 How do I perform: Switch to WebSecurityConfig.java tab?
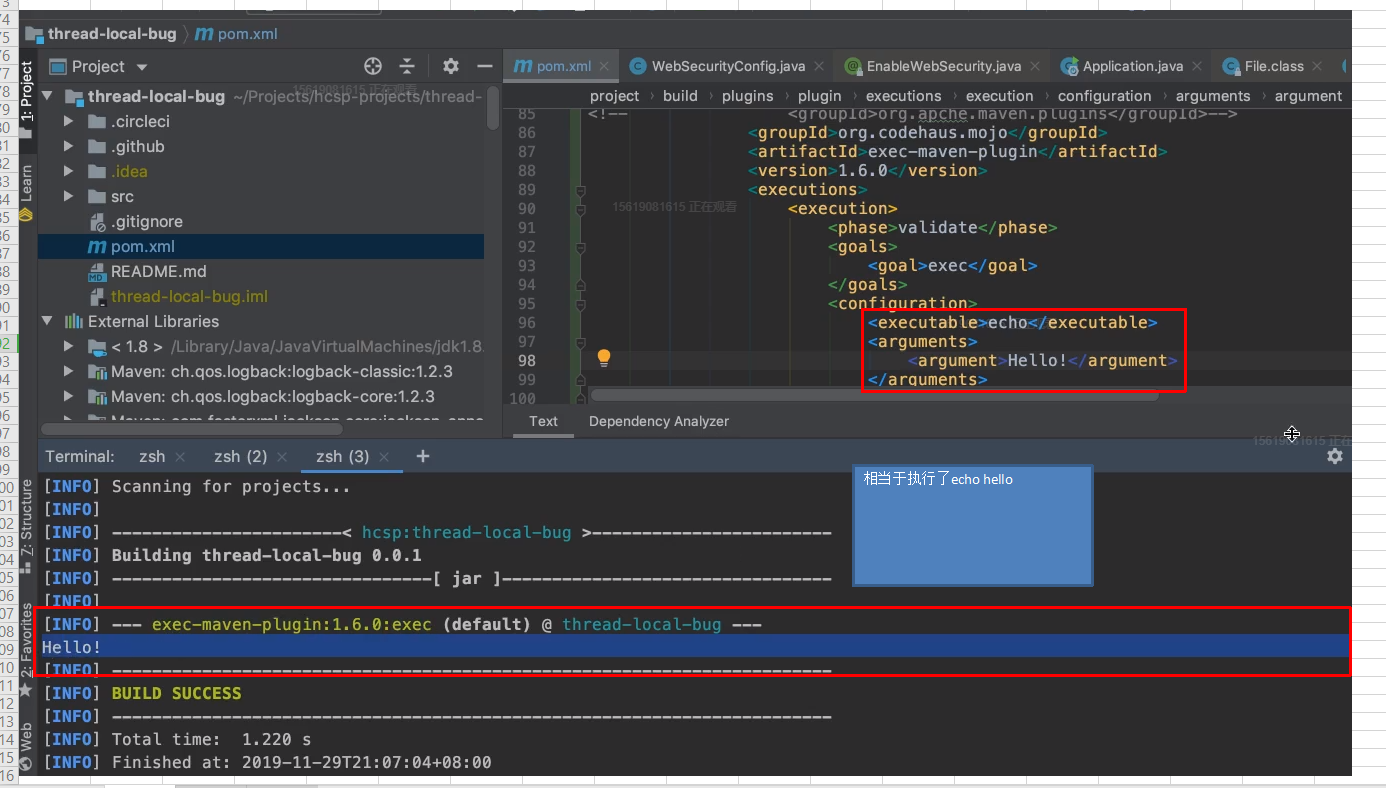pos(728,66)
